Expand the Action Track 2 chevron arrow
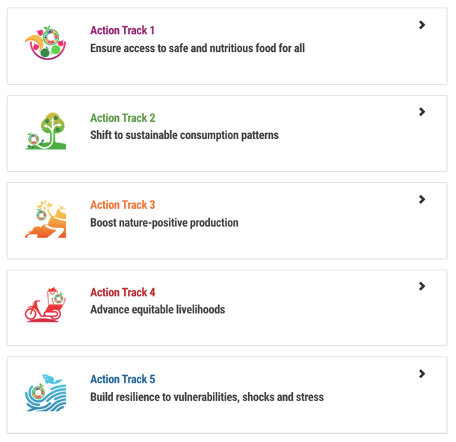The height and width of the screenshot is (442, 456). pos(422,112)
